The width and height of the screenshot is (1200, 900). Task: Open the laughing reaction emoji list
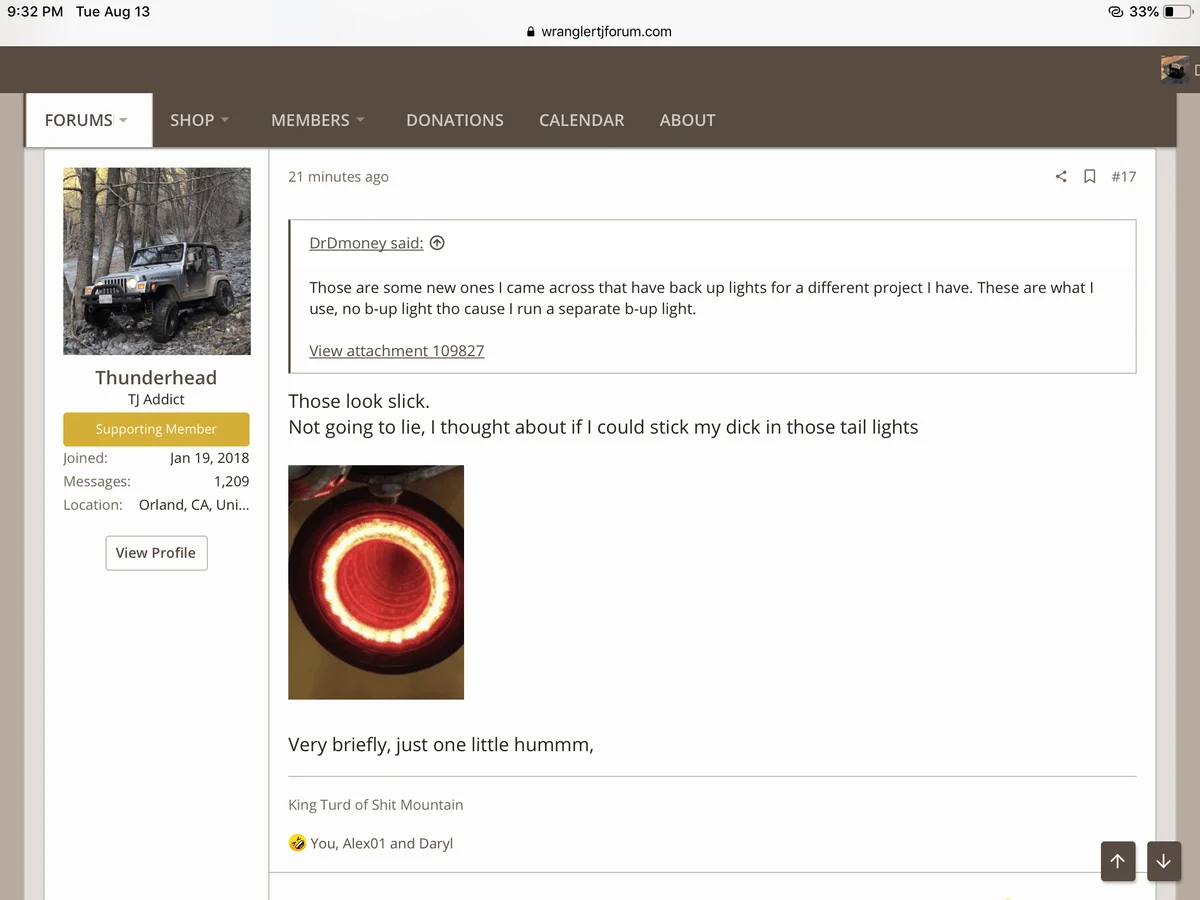tap(297, 843)
